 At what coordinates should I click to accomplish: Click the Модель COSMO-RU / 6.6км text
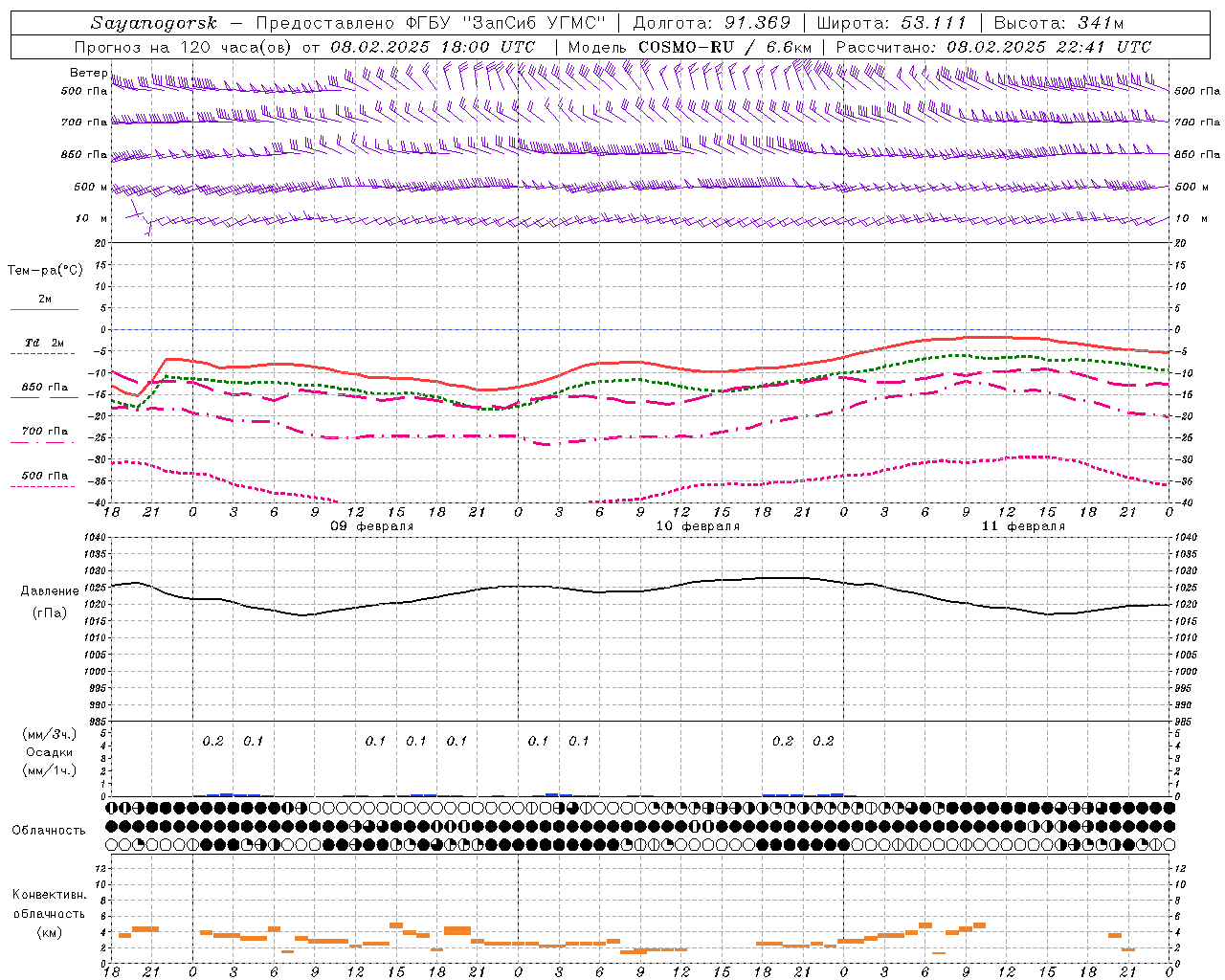click(x=690, y=47)
